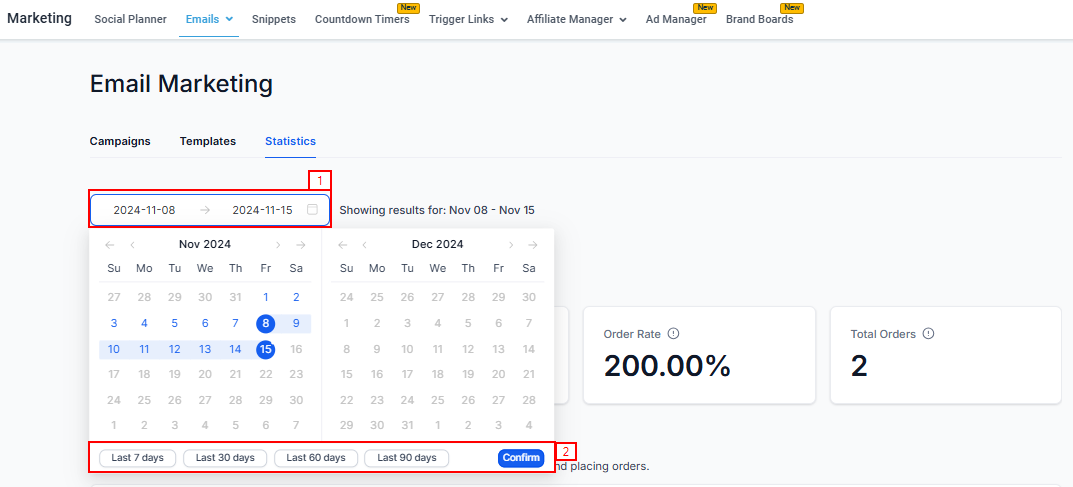Click calendar icon in date range field

coord(313,210)
